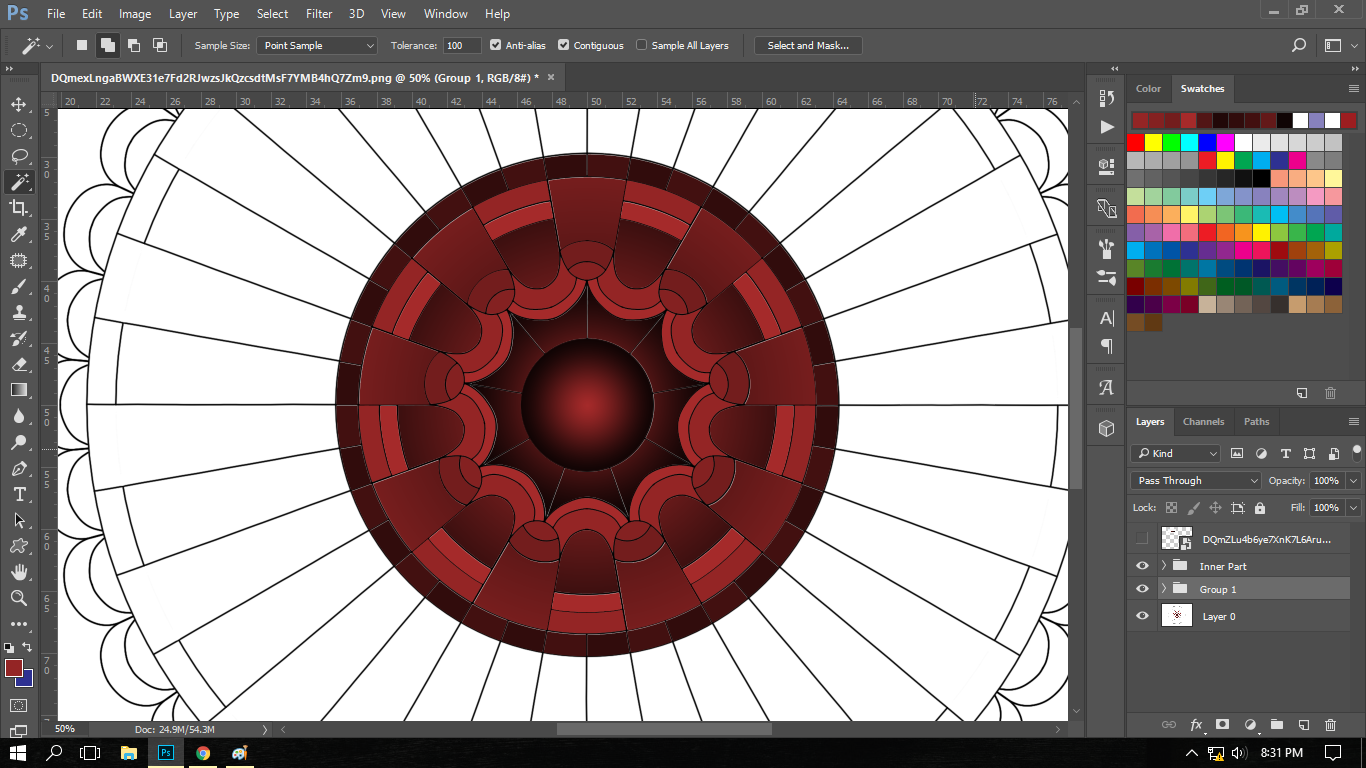
Task: Pick the pure red swatch
Action: (x=1136, y=143)
